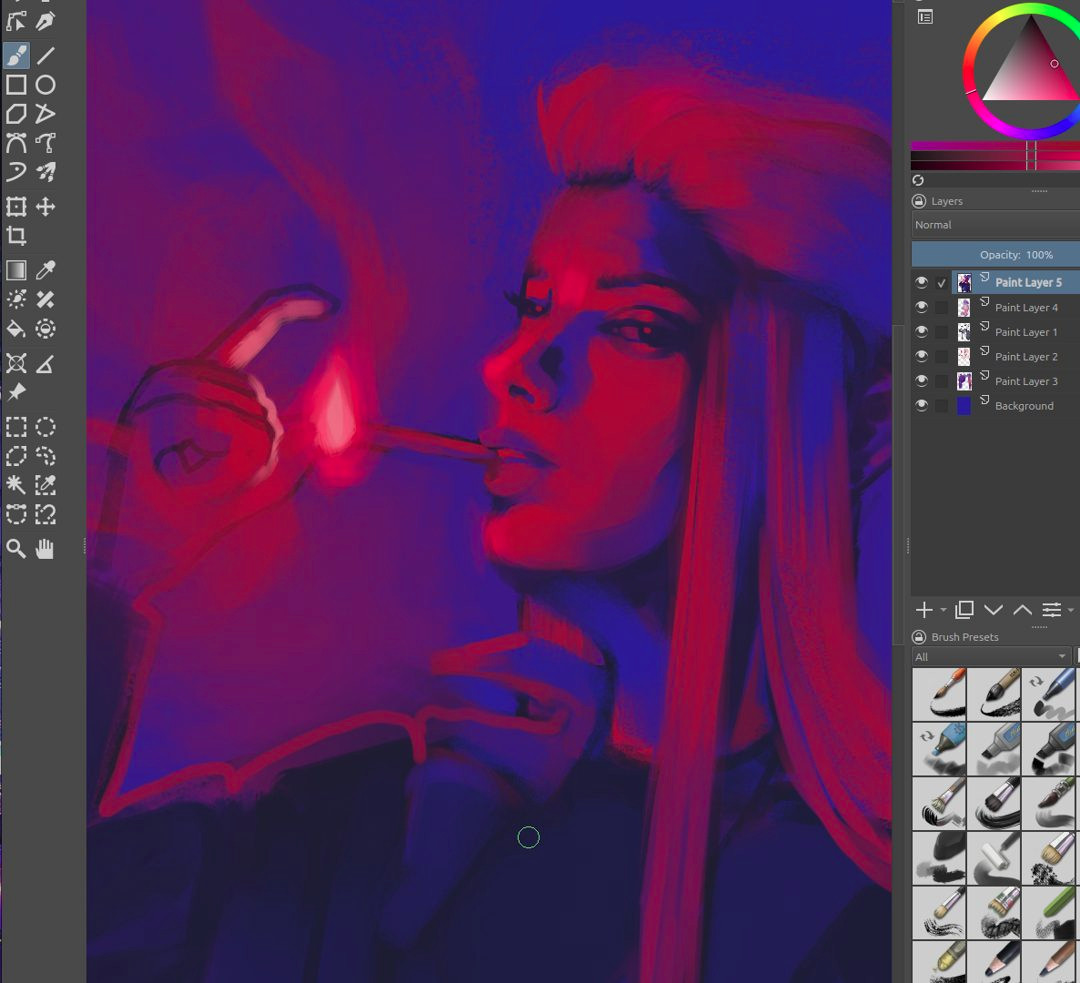Screen dimensions: 1080x983
Task: Toggle visibility of Paint Layer 4
Action: pyautogui.click(x=922, y=307)
